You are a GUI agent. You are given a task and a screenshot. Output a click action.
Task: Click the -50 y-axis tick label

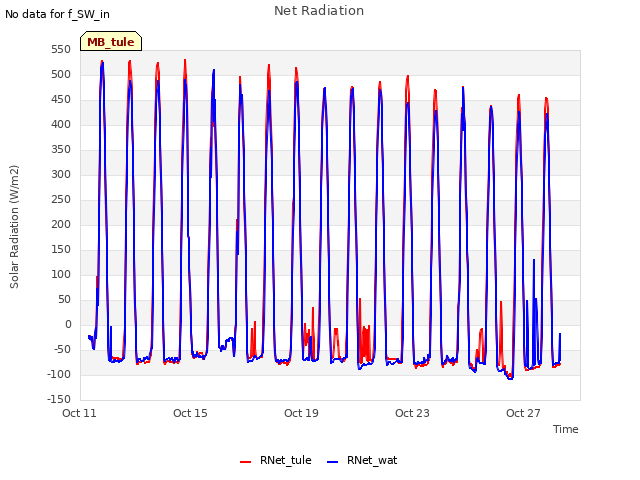point(62,349)
